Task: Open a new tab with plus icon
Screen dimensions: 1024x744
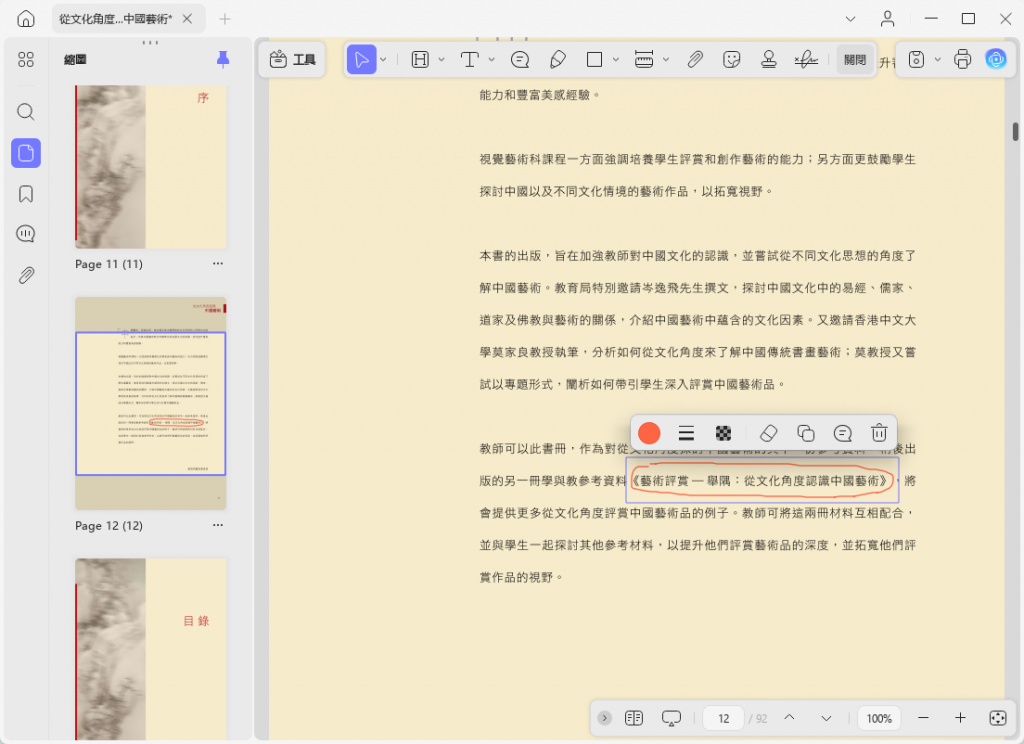Action: point(225,19)
